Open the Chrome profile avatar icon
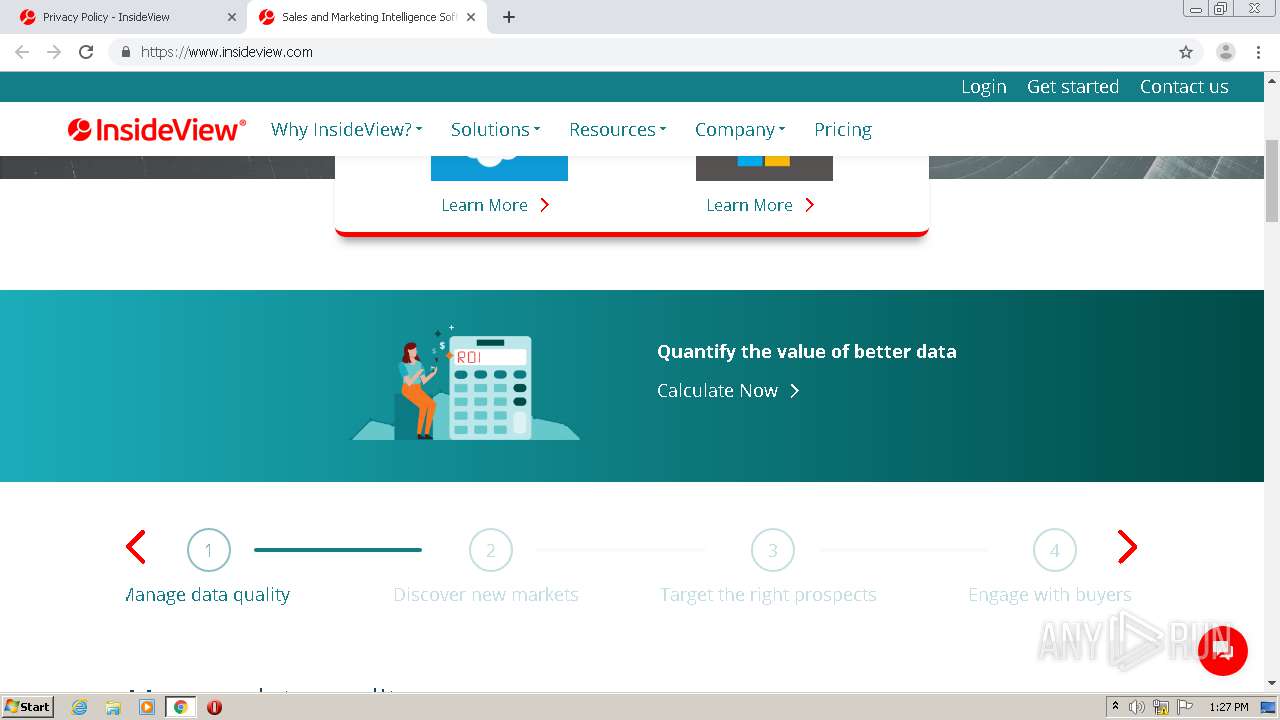The height and width of the screenshot is (720, 1280). tap(1226, 52)
